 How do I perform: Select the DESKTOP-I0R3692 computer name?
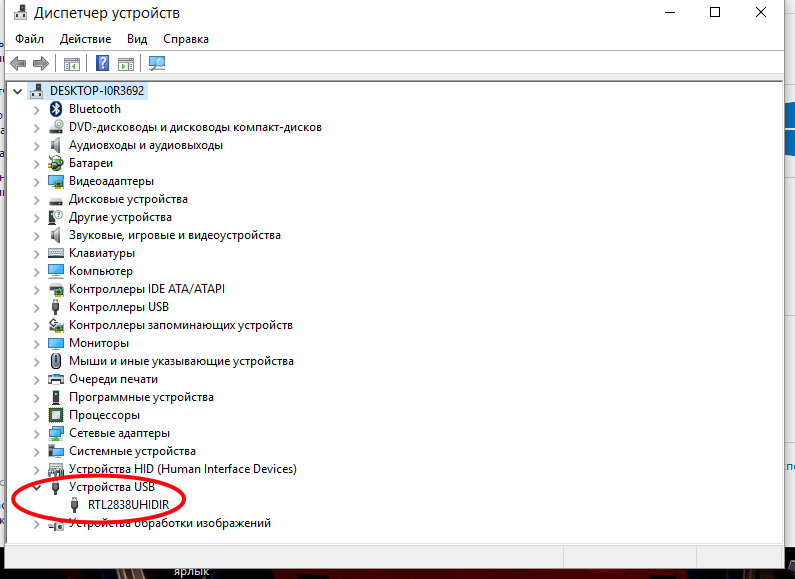97,91
